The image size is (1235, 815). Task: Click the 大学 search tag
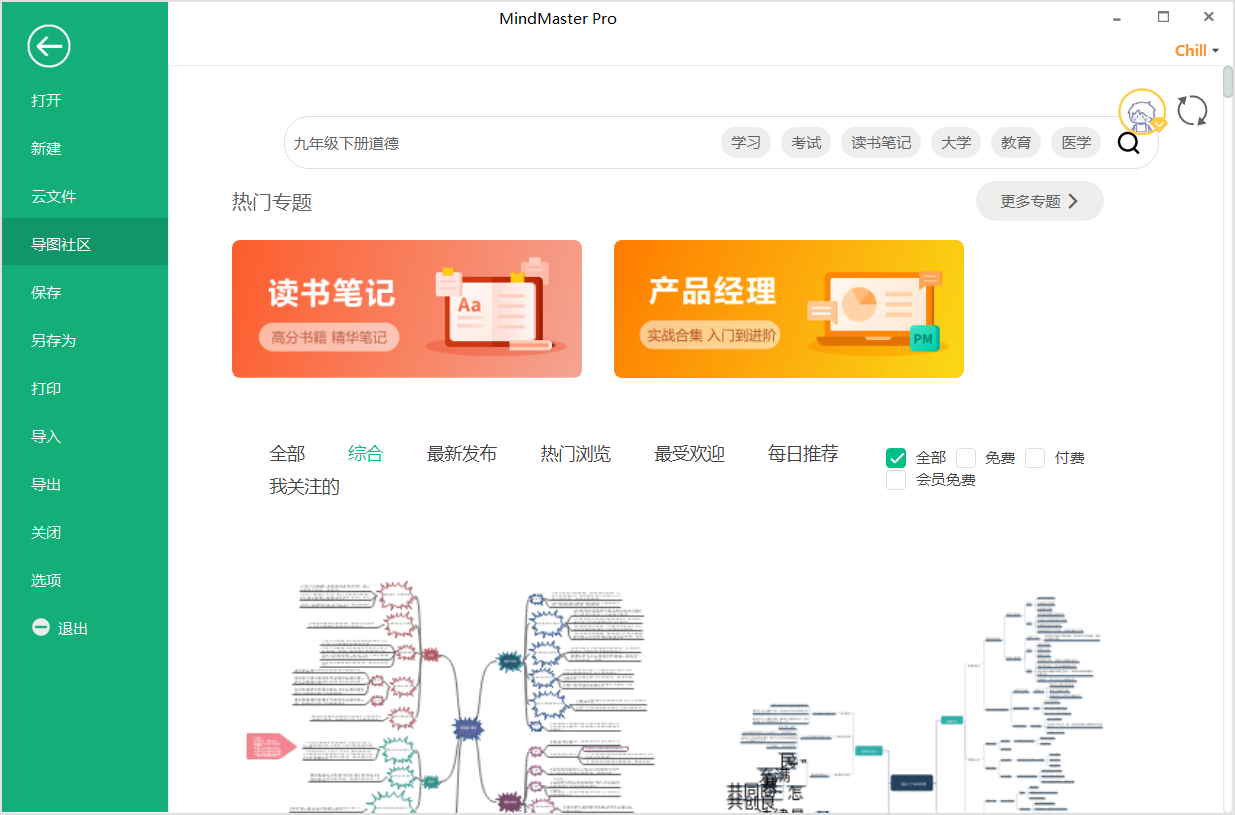point(956,143)
